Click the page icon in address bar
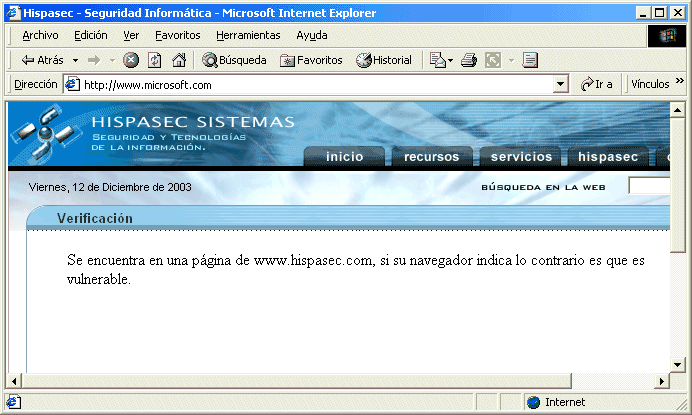The height and width of the screenshot is (415, 692). [x=72, y=84]
